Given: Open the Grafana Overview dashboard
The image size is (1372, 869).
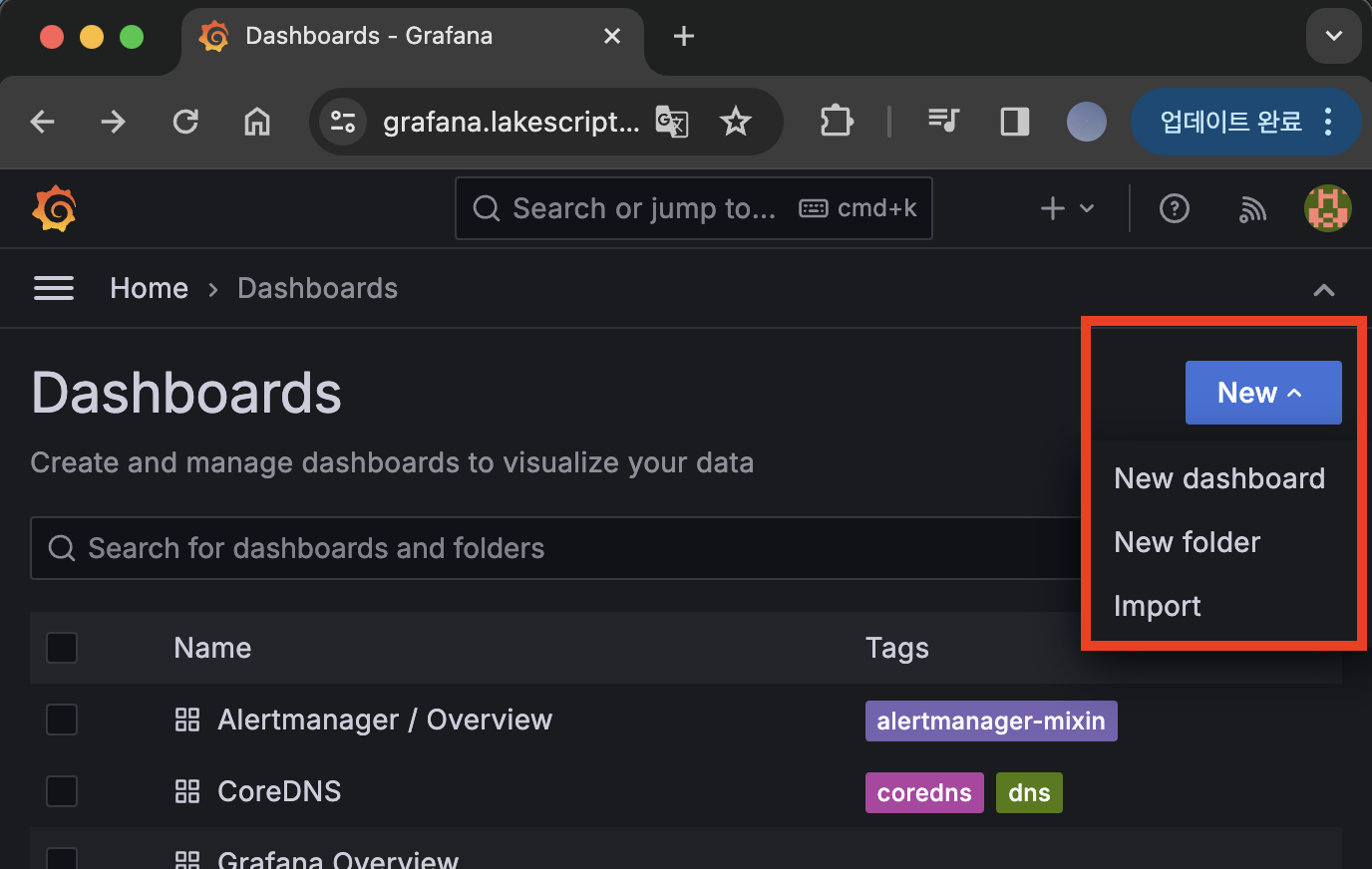Looking at the screenshot, I should [338, 859].
